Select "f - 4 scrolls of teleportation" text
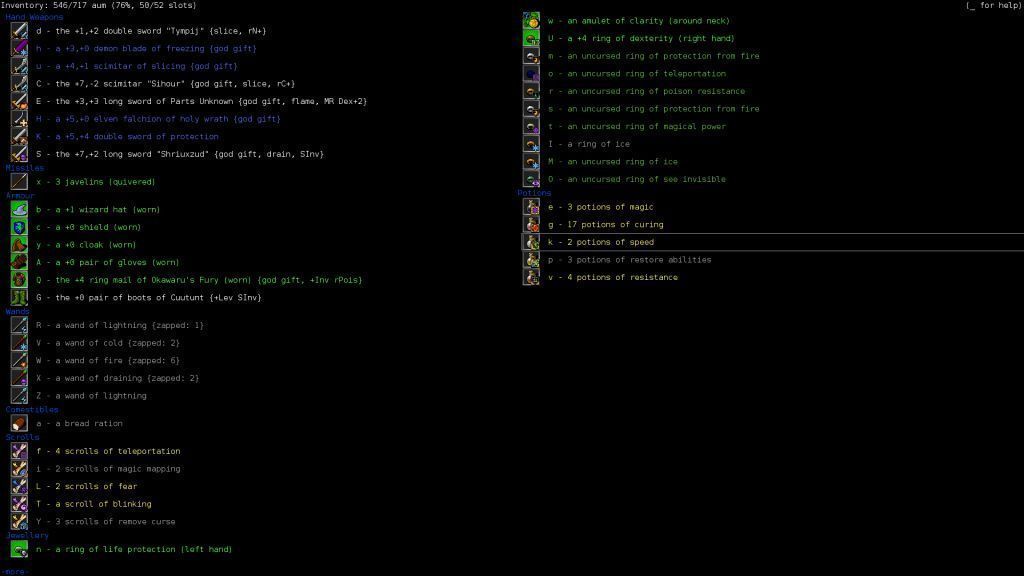The width and height of the screenshot is (1024, 576). point(108,451)
